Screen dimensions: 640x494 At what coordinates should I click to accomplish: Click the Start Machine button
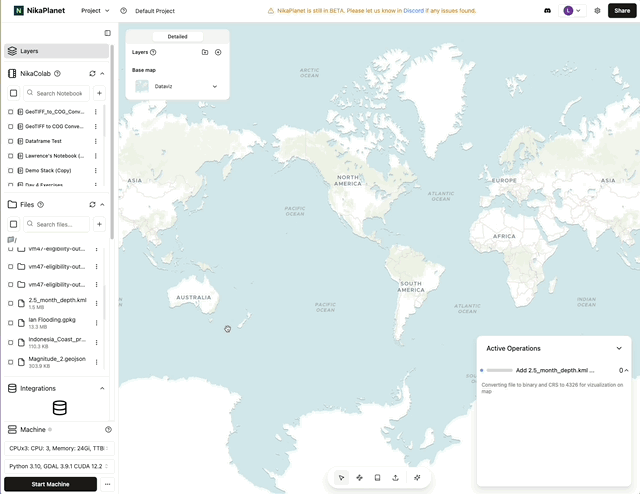pos(51,484)
